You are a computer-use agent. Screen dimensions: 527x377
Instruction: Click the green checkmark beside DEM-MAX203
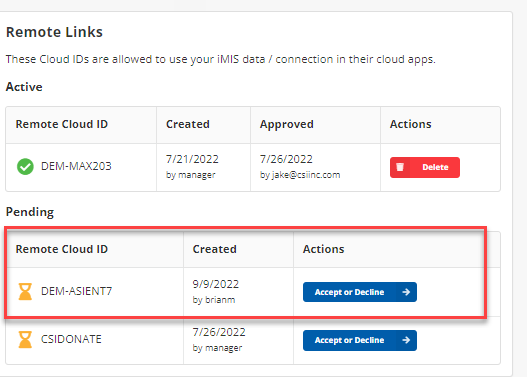coord(25,167)
